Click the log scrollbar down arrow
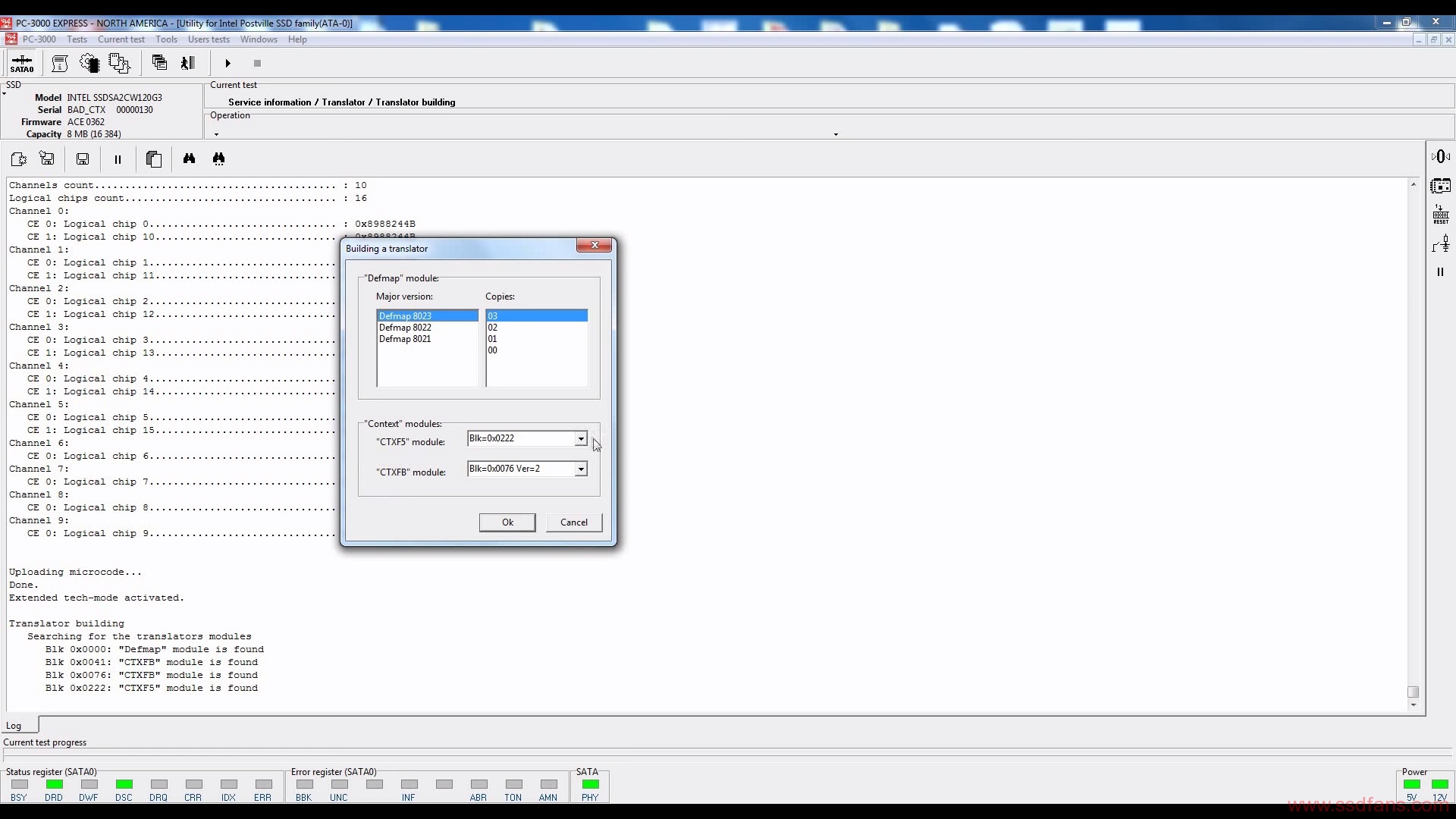The image size is (1456, 819). (x=1413, y=705)
